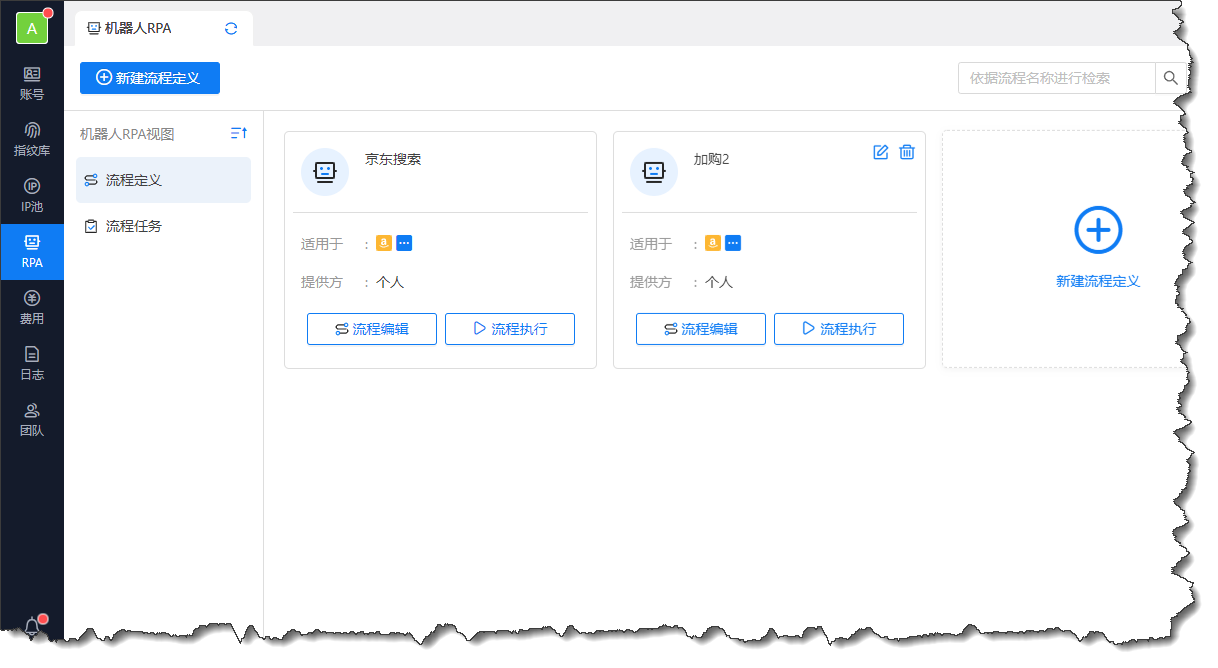
Task: Select 流程任务 in the left panel
Action: 163,226
